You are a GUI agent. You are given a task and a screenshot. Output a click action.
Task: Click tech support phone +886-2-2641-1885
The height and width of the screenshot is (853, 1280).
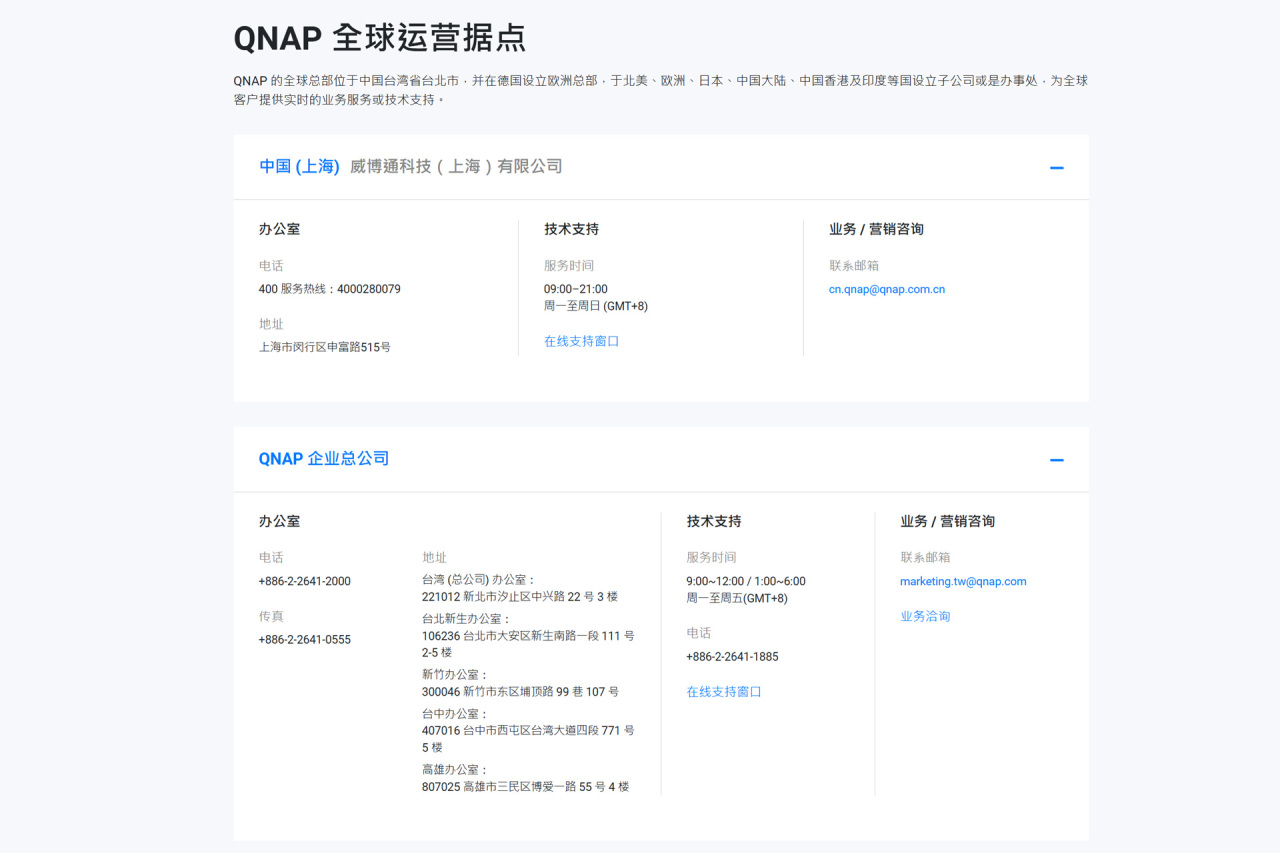(732, 656)
